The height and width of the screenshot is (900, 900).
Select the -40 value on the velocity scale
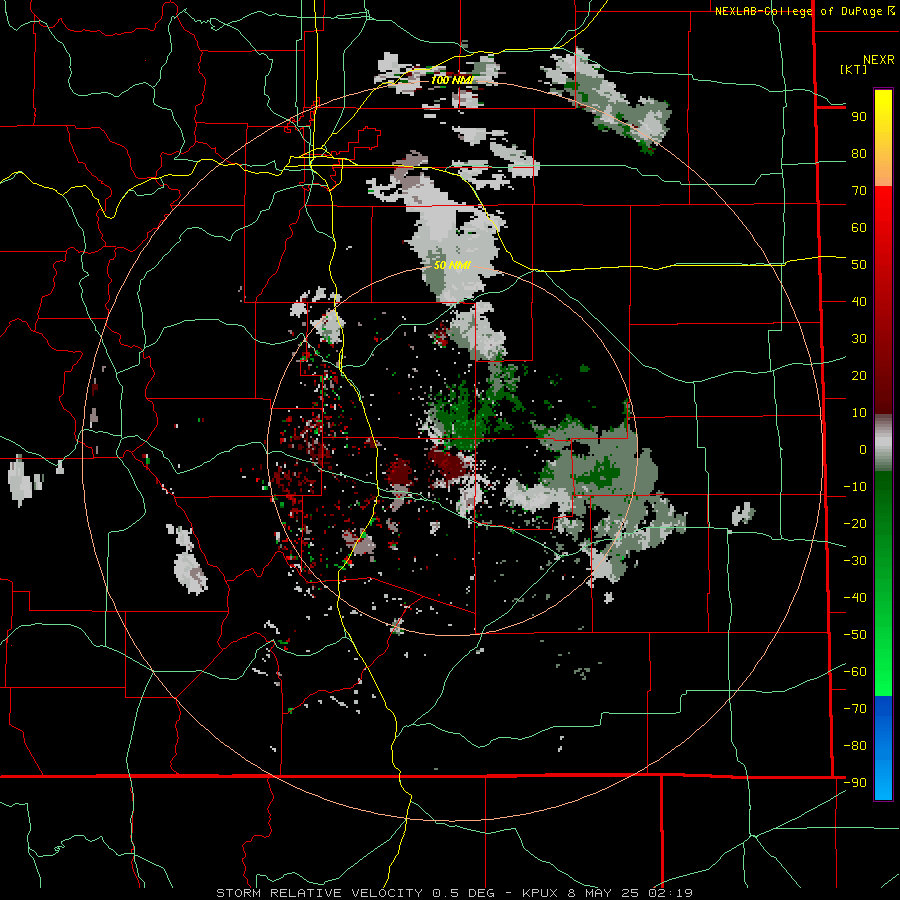coord(855,598)
